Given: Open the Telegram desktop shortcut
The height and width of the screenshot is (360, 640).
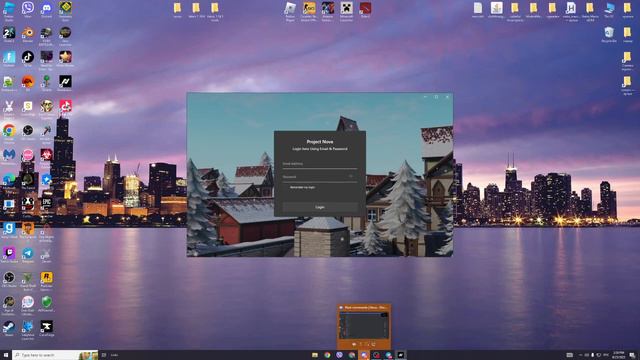Looking at the screenshot, I should [28, 254].
